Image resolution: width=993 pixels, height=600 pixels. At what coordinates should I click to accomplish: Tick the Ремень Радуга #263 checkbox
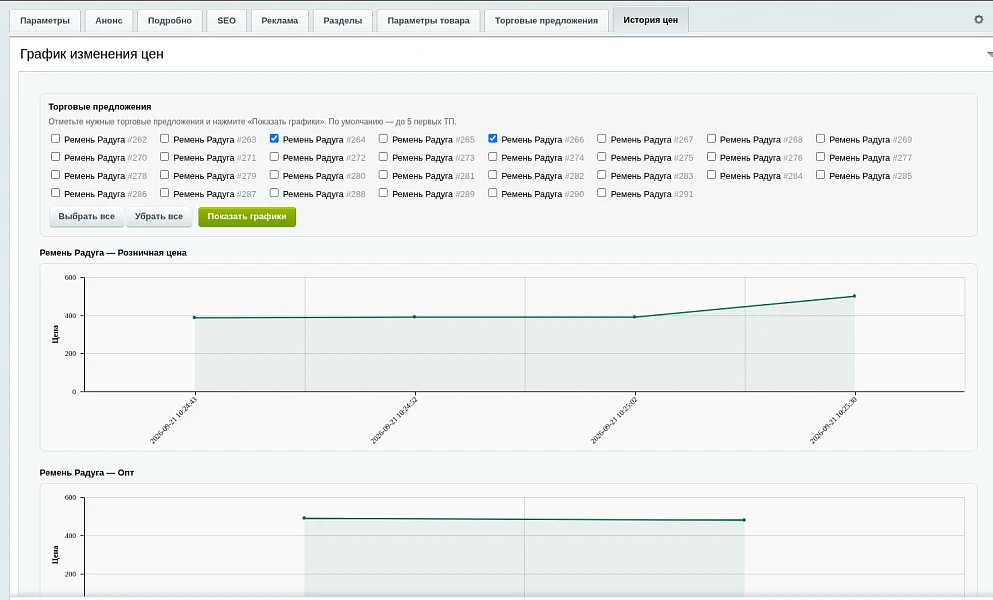[165, 139]
